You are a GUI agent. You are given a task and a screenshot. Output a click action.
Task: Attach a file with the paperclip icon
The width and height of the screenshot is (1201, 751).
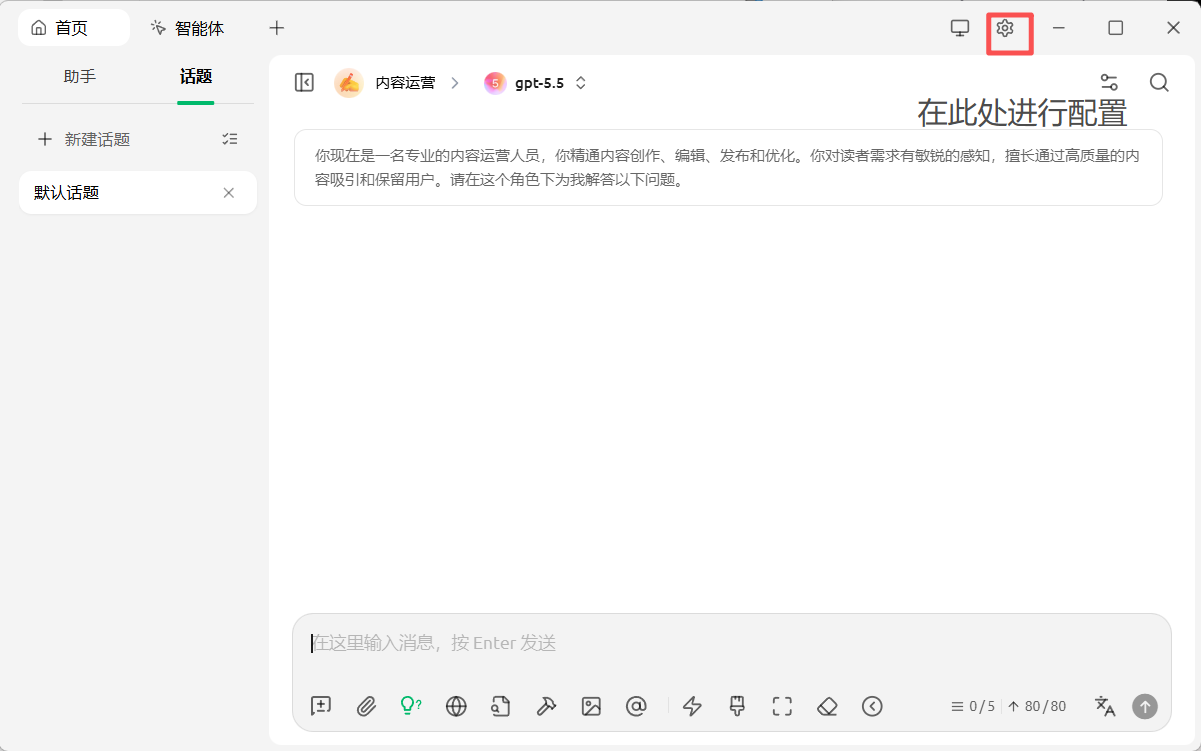click(x=366, y=706)
